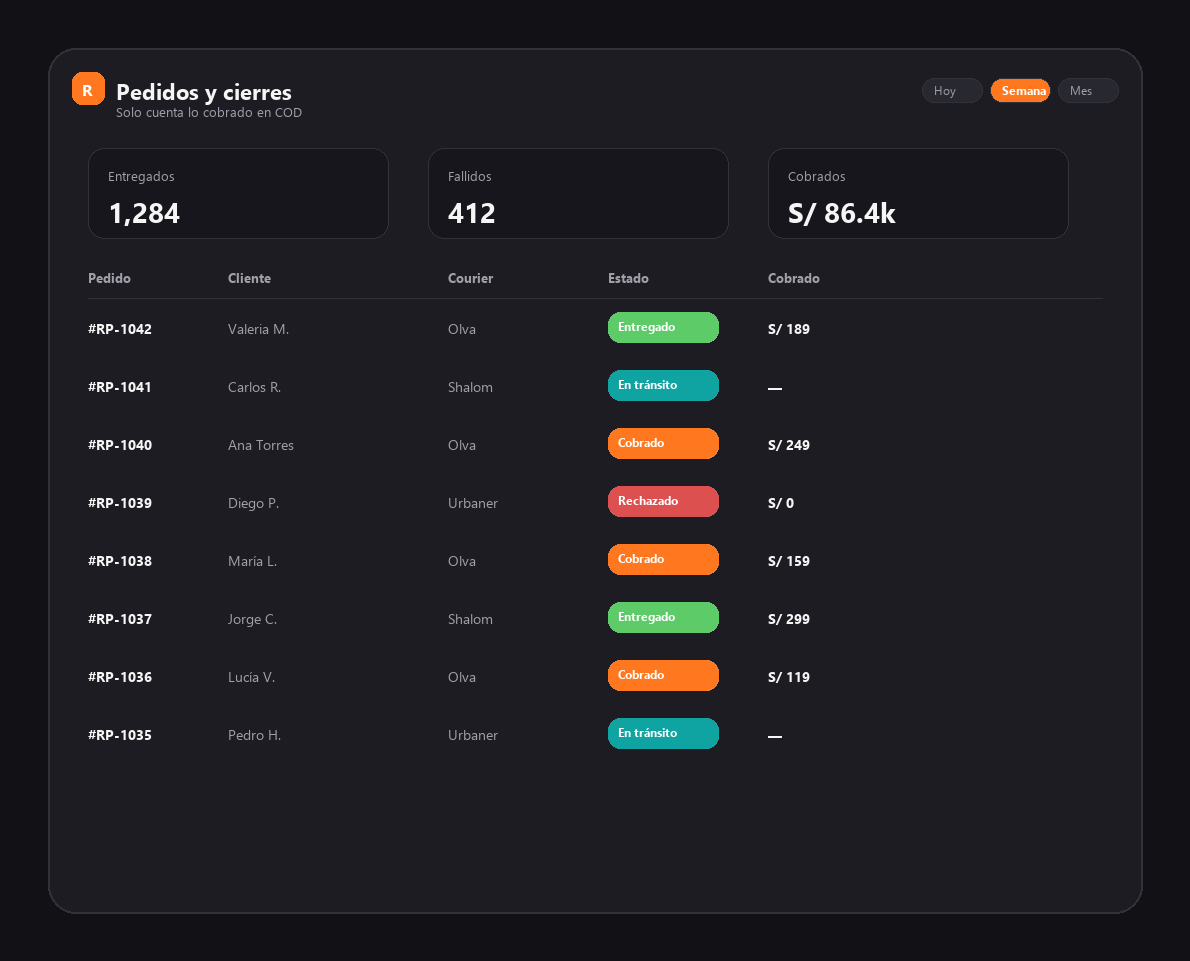The width and height of the screenshot is (1190, 961).
Task: Open order #RP-1036
Action: click(120, 677)
